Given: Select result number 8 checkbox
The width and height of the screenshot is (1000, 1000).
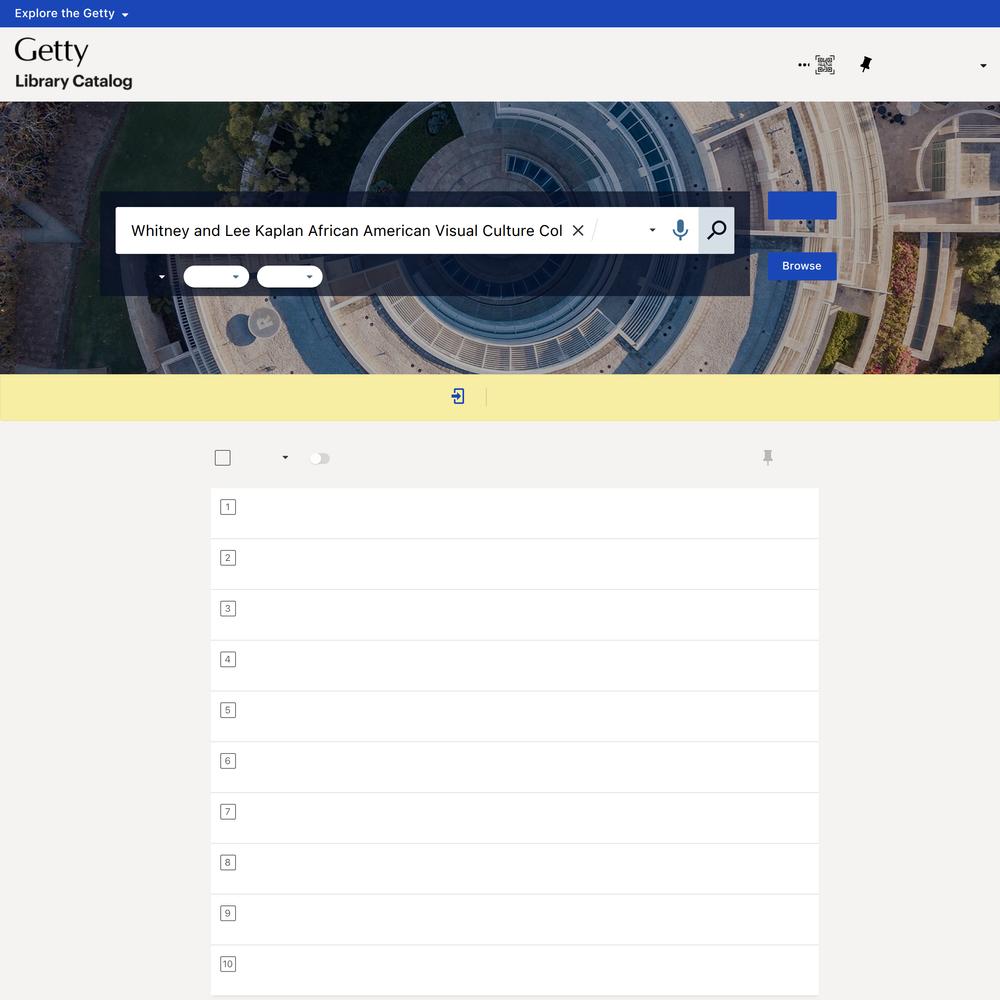Looking at the screenshot, I should (x=228, y=862).
